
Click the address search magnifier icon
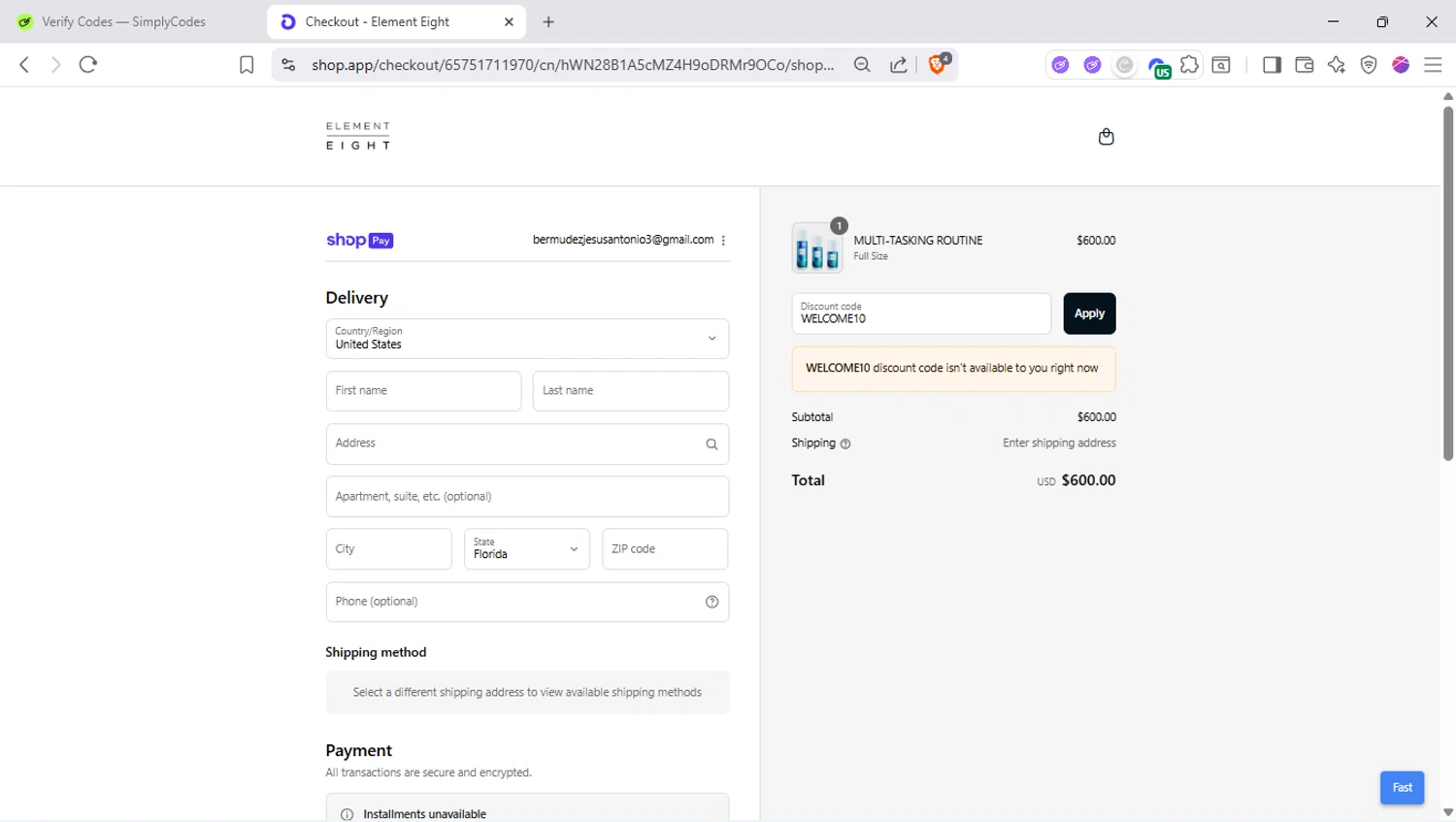(x=711, y=444)
